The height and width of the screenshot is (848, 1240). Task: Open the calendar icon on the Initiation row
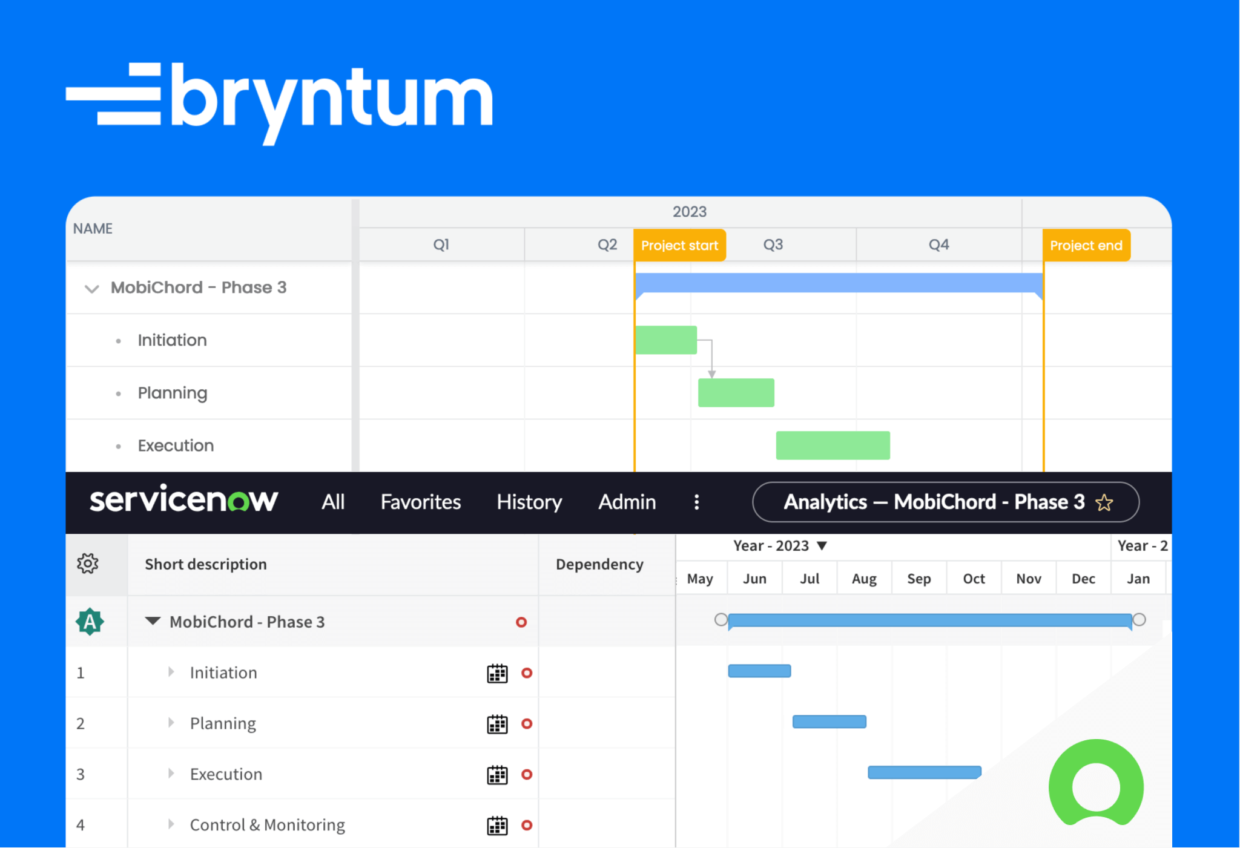point(497,674)
